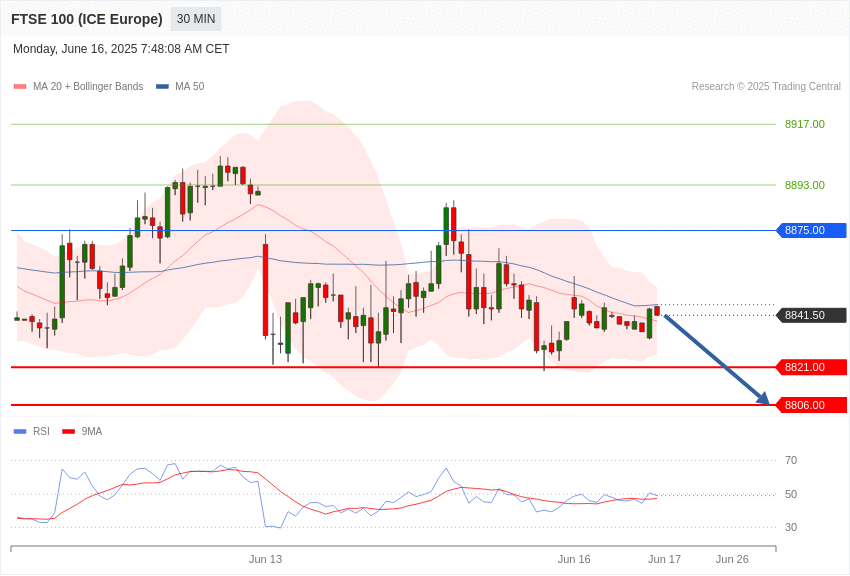Click the Jun 16 date axis label

pos(574,559)
